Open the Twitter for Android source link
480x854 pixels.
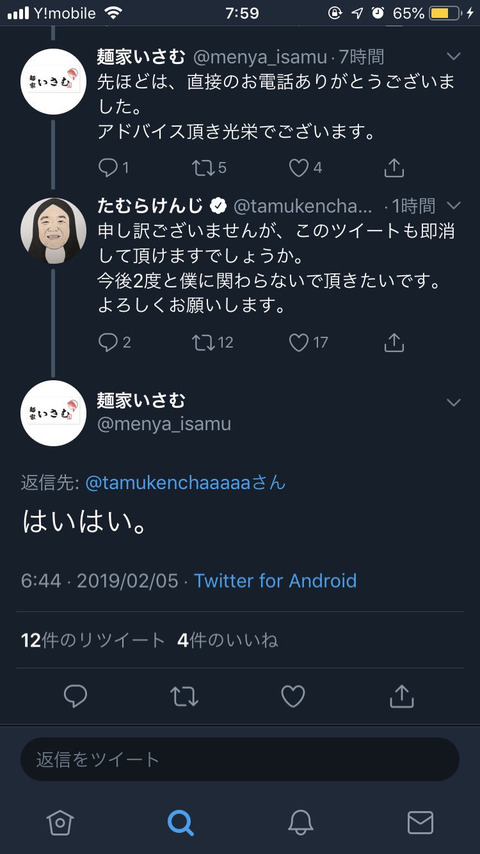[275, 581]
